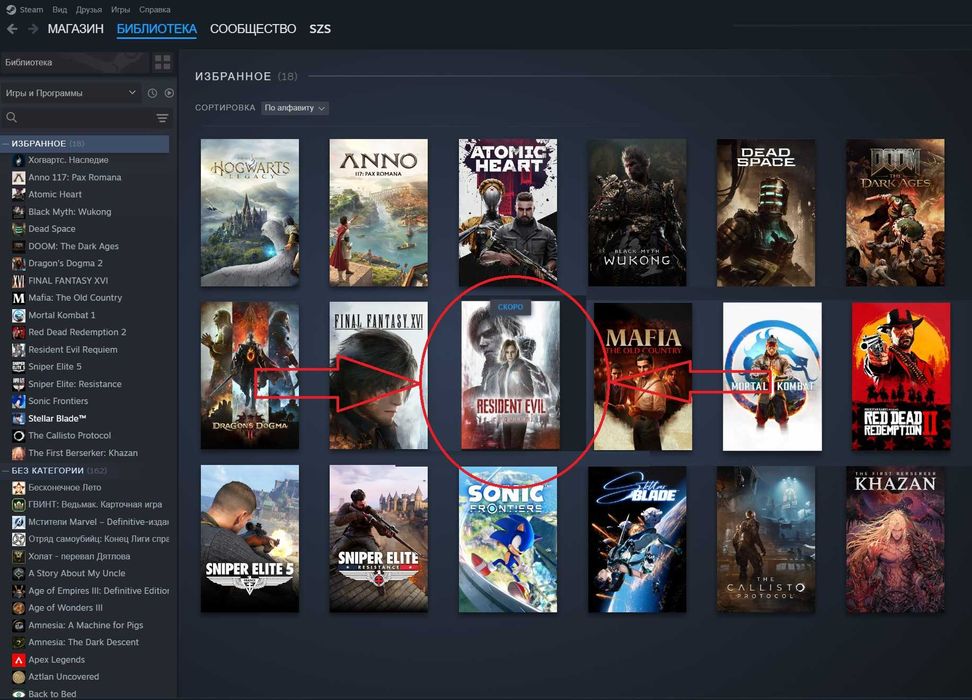Click Apex Legends sidebar icon

[19, 660]
